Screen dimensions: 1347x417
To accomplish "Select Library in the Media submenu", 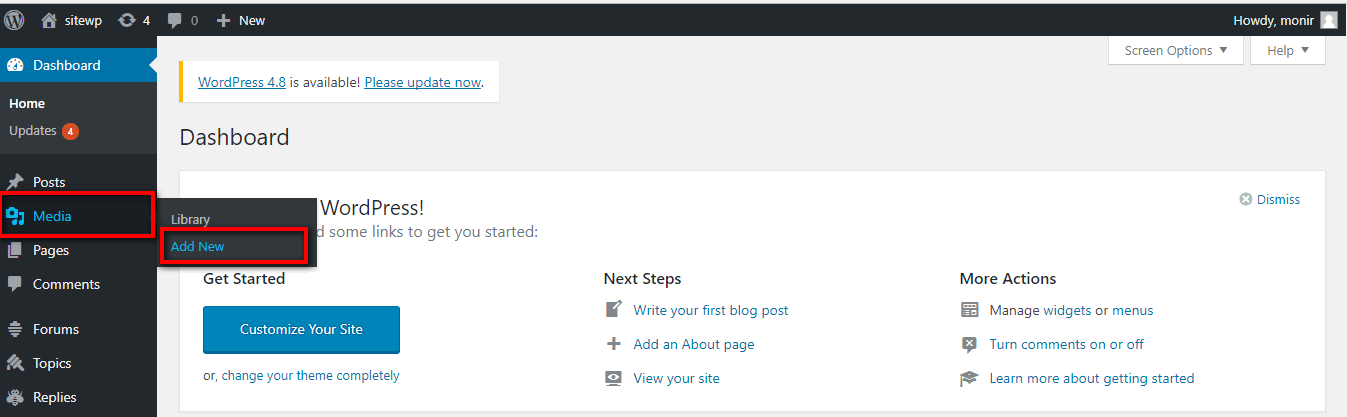I will (x=190, y=219).
